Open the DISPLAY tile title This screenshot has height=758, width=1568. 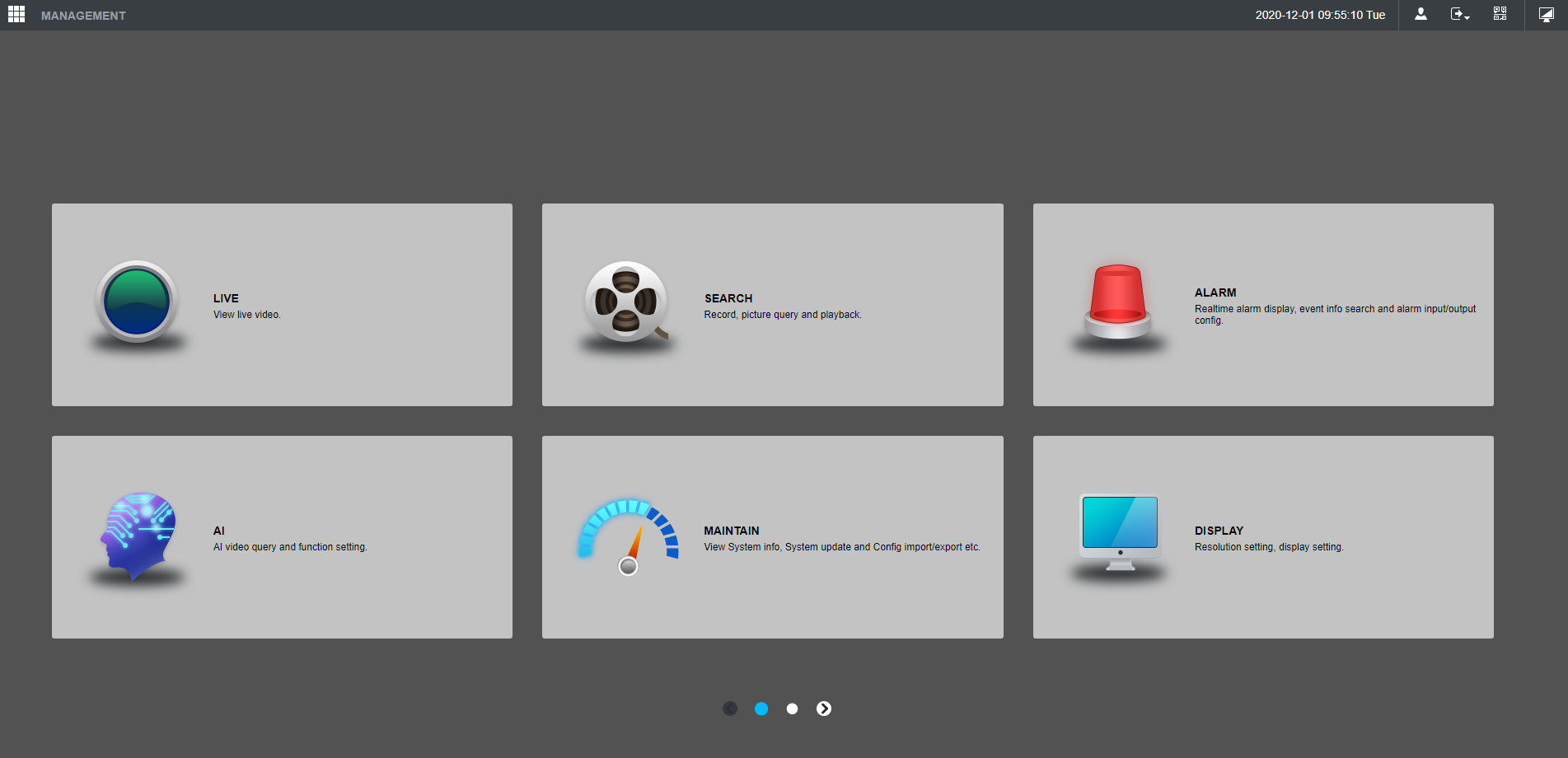[x=1219, y=531]
